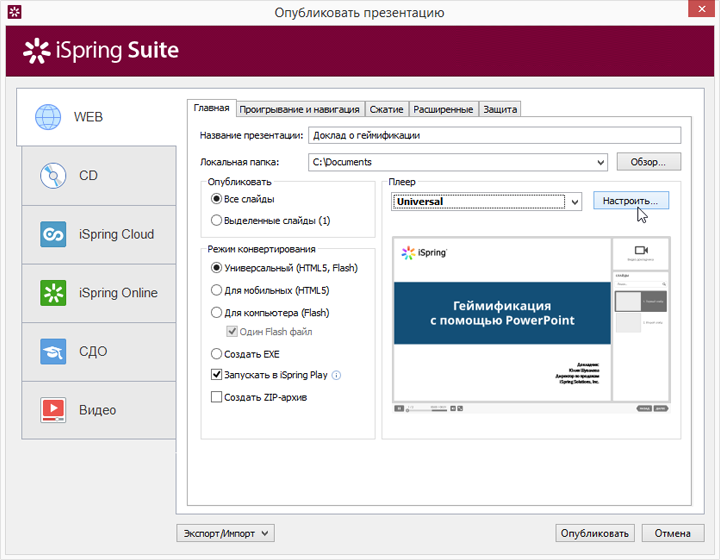Image resolution: width=720 pixels, height=560 pixels.
Task: Toggle the Один Flash файл checkbox
Action: (232, 331)
